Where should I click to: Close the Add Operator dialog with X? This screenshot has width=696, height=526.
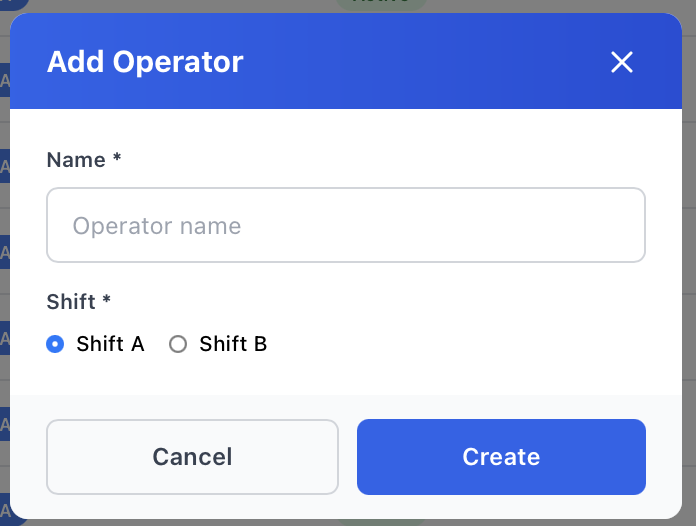point(622,62)
